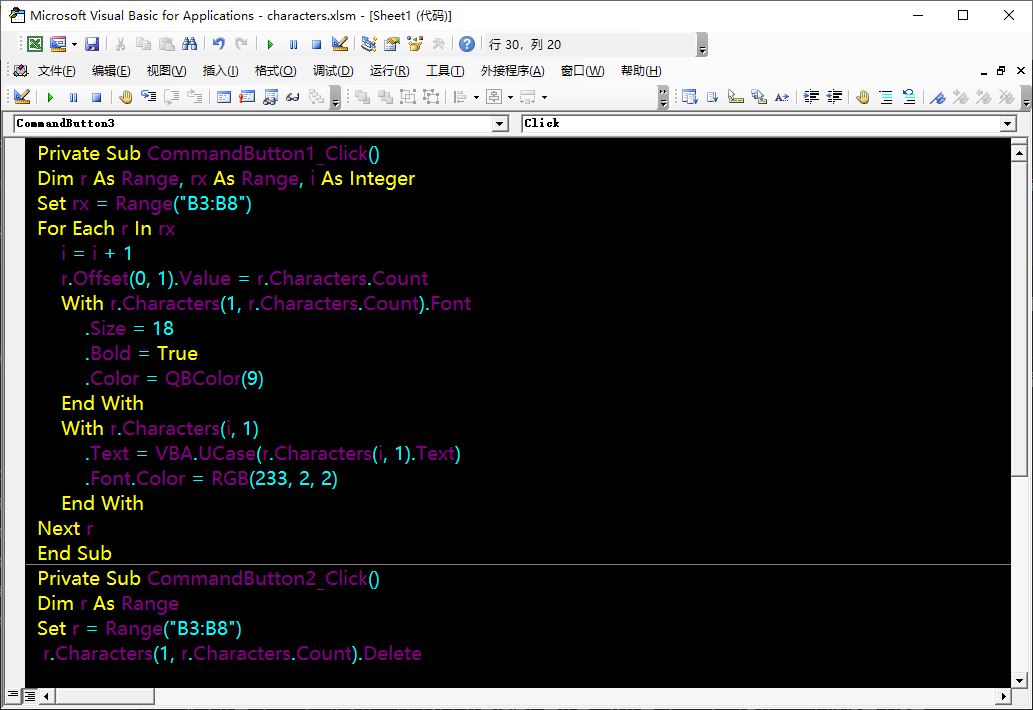Click the Quick Watch glasses icon
The image size is (1033, 710).
click(293, 97)
